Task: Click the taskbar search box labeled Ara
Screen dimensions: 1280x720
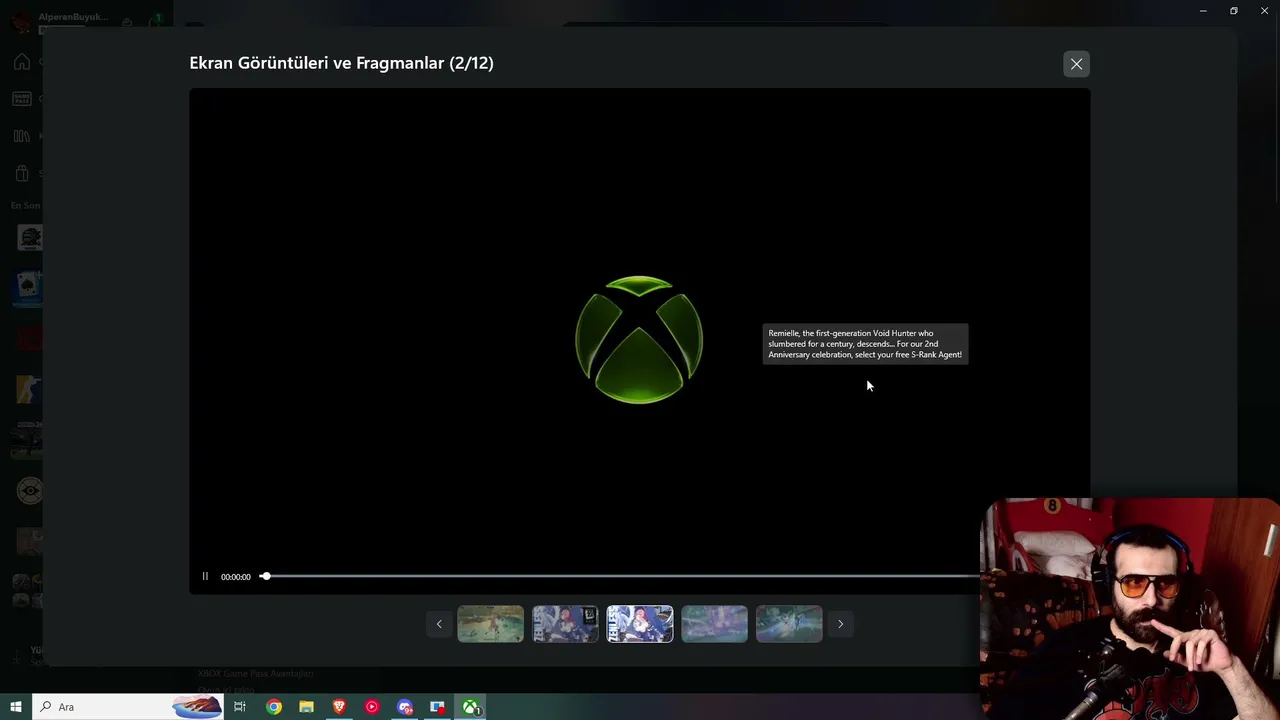Action: click(128, 707)
